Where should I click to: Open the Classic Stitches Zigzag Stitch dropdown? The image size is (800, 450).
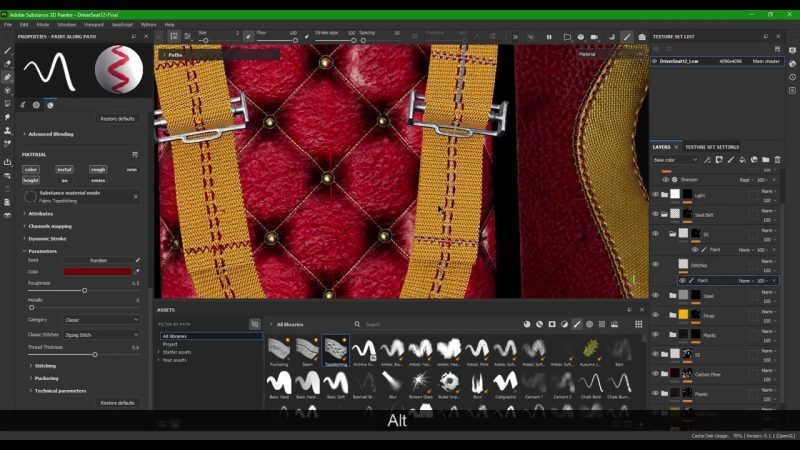pos(100,333)
